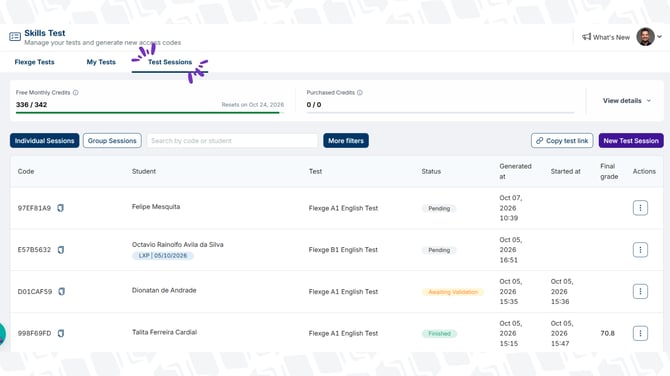Open actions menu for Dionatan de Andrade
The image size is (670, 376).
(x=640, y=291)
